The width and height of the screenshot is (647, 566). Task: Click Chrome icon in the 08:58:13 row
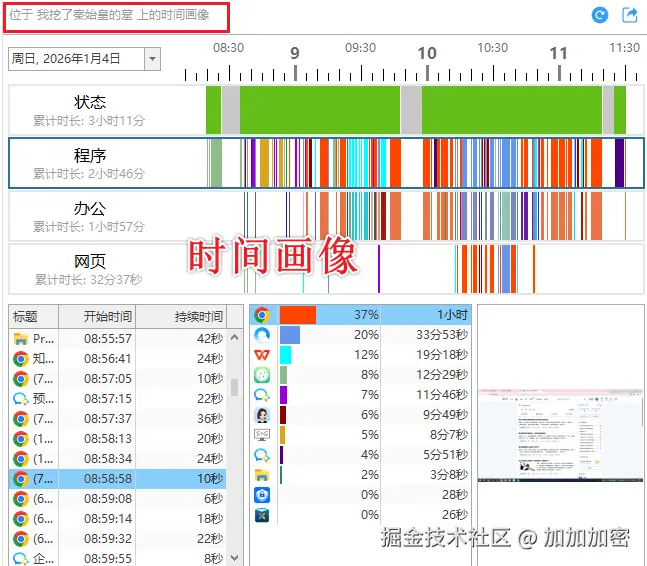[21, 439]
